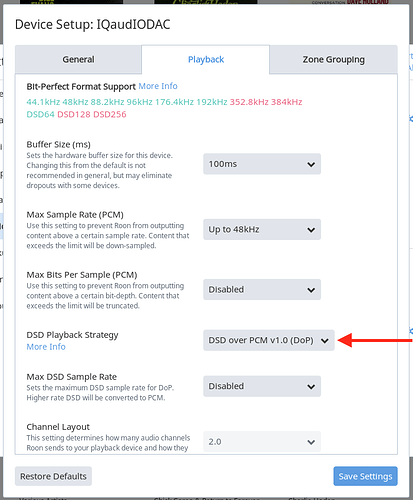
Task: Open More Info link for Bit-Perfect Format Support
Action: (158, 86)
